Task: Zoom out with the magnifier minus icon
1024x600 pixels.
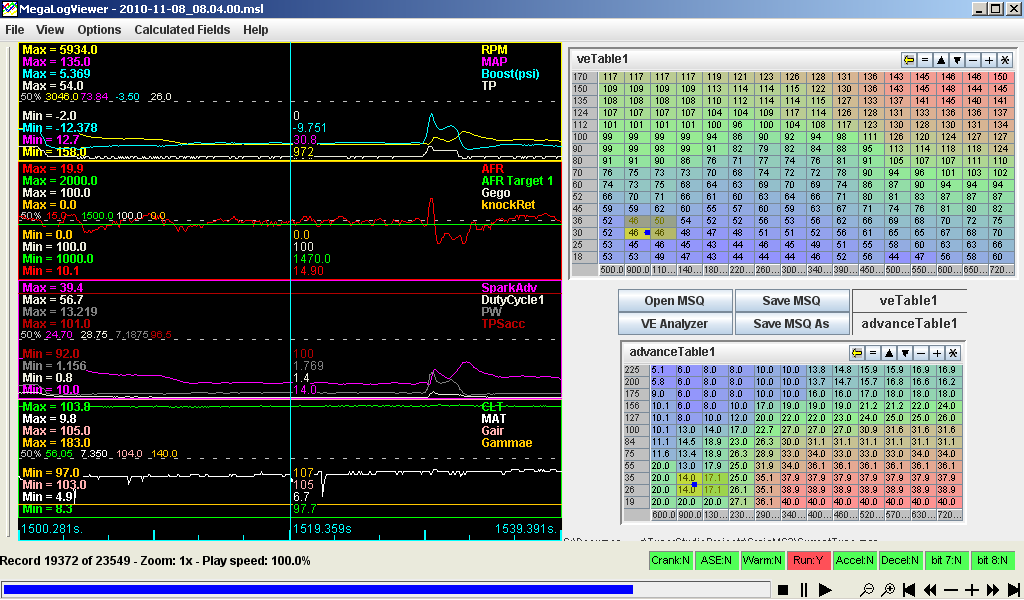Action: [x=867, y=590]
